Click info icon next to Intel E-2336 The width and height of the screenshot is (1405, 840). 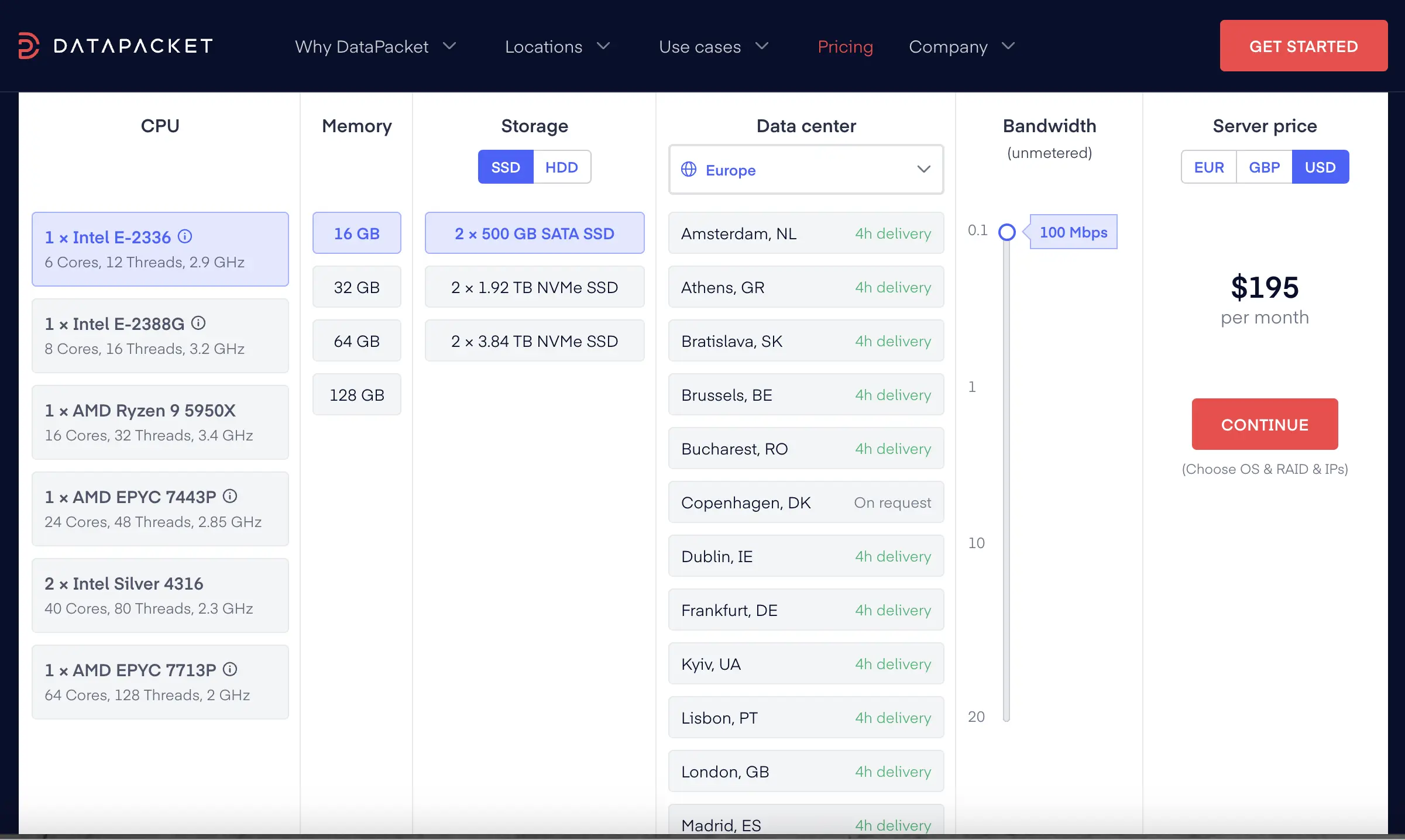[x=185, y=236]
